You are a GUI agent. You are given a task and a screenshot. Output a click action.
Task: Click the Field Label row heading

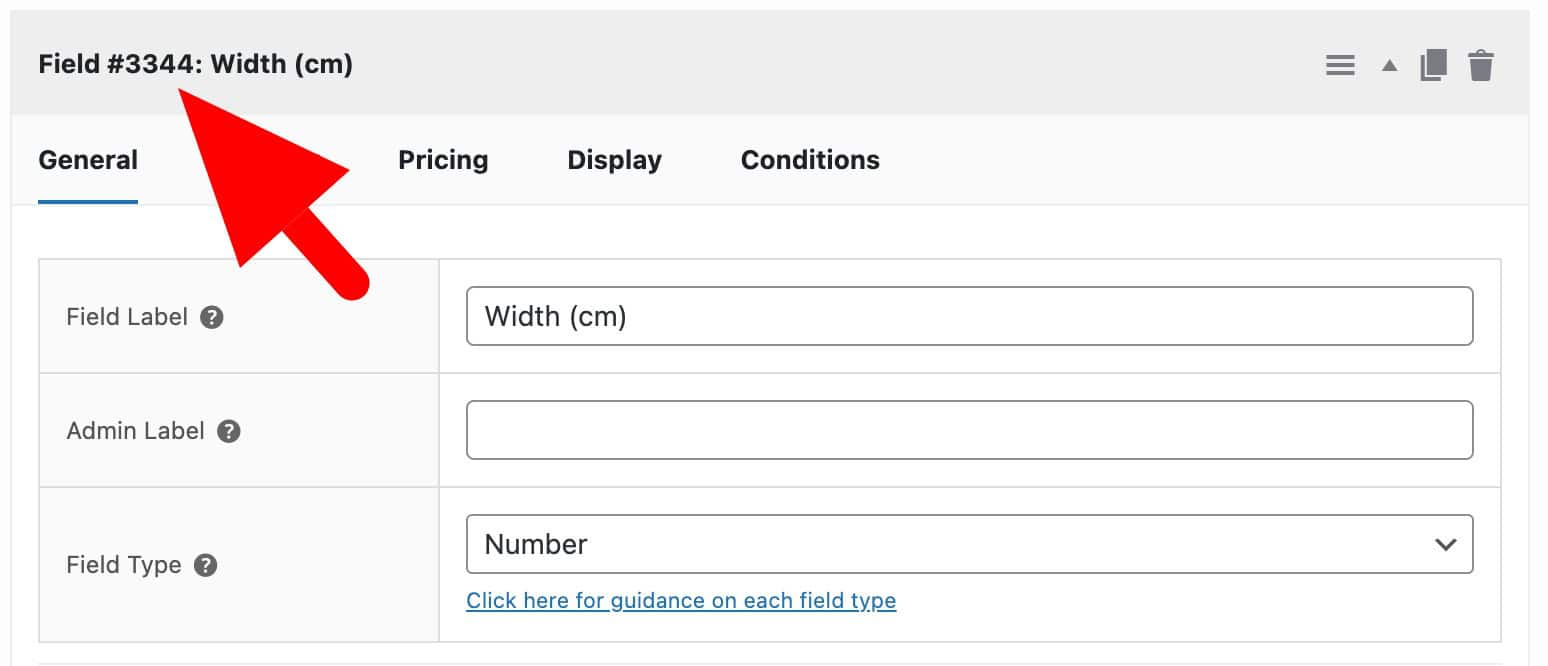tap(125, 317)
